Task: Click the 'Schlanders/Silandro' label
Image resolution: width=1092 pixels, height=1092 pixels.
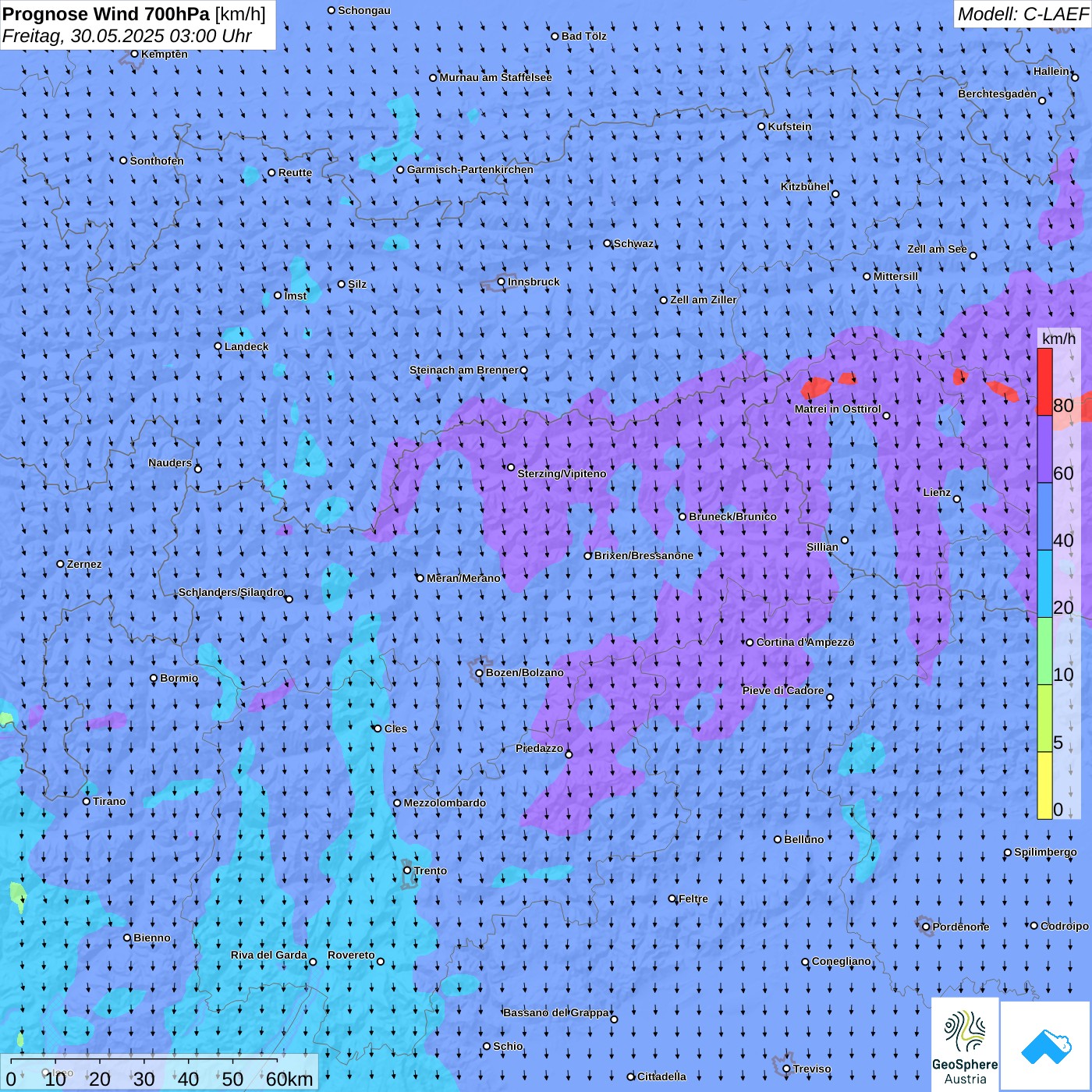Action: pyautogui.click(x=231, y=592)
